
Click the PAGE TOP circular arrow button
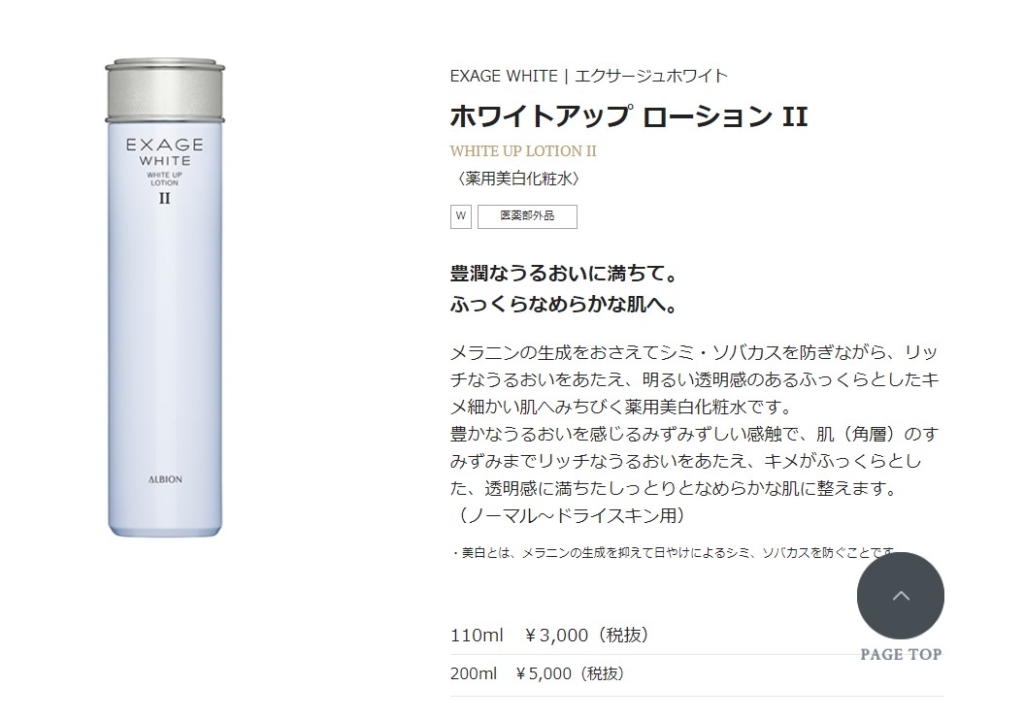(x=900, y=596)
